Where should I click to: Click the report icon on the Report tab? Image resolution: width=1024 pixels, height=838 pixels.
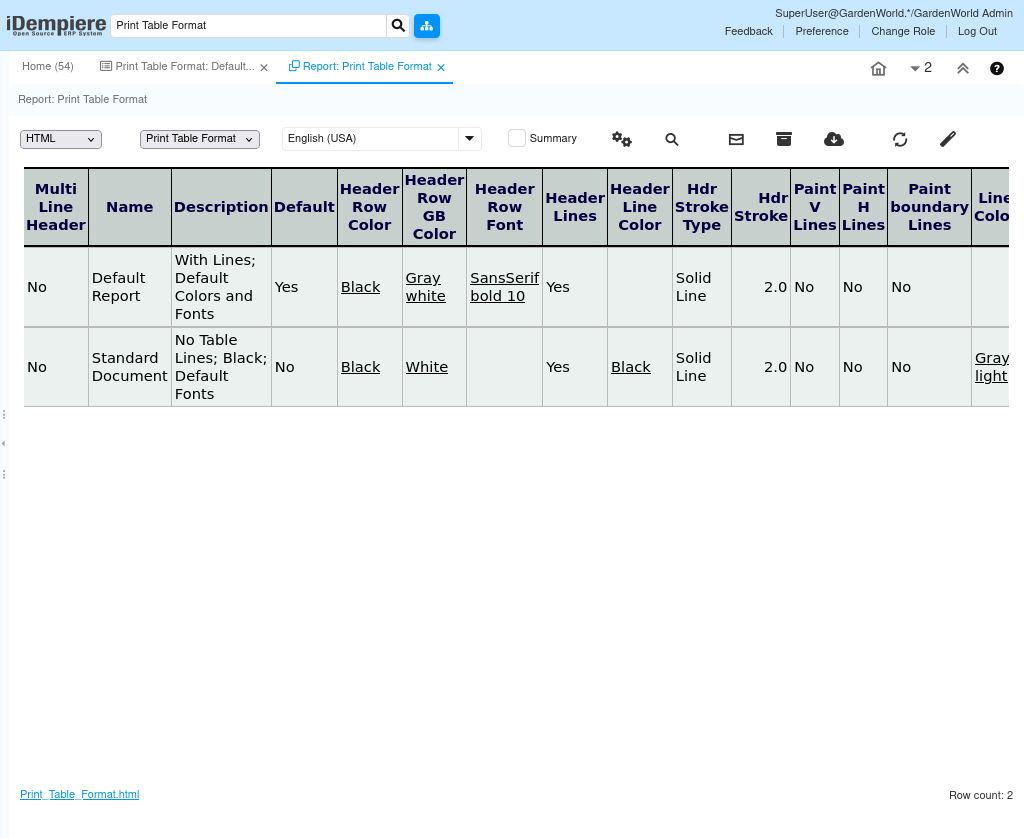coord(294,66)
